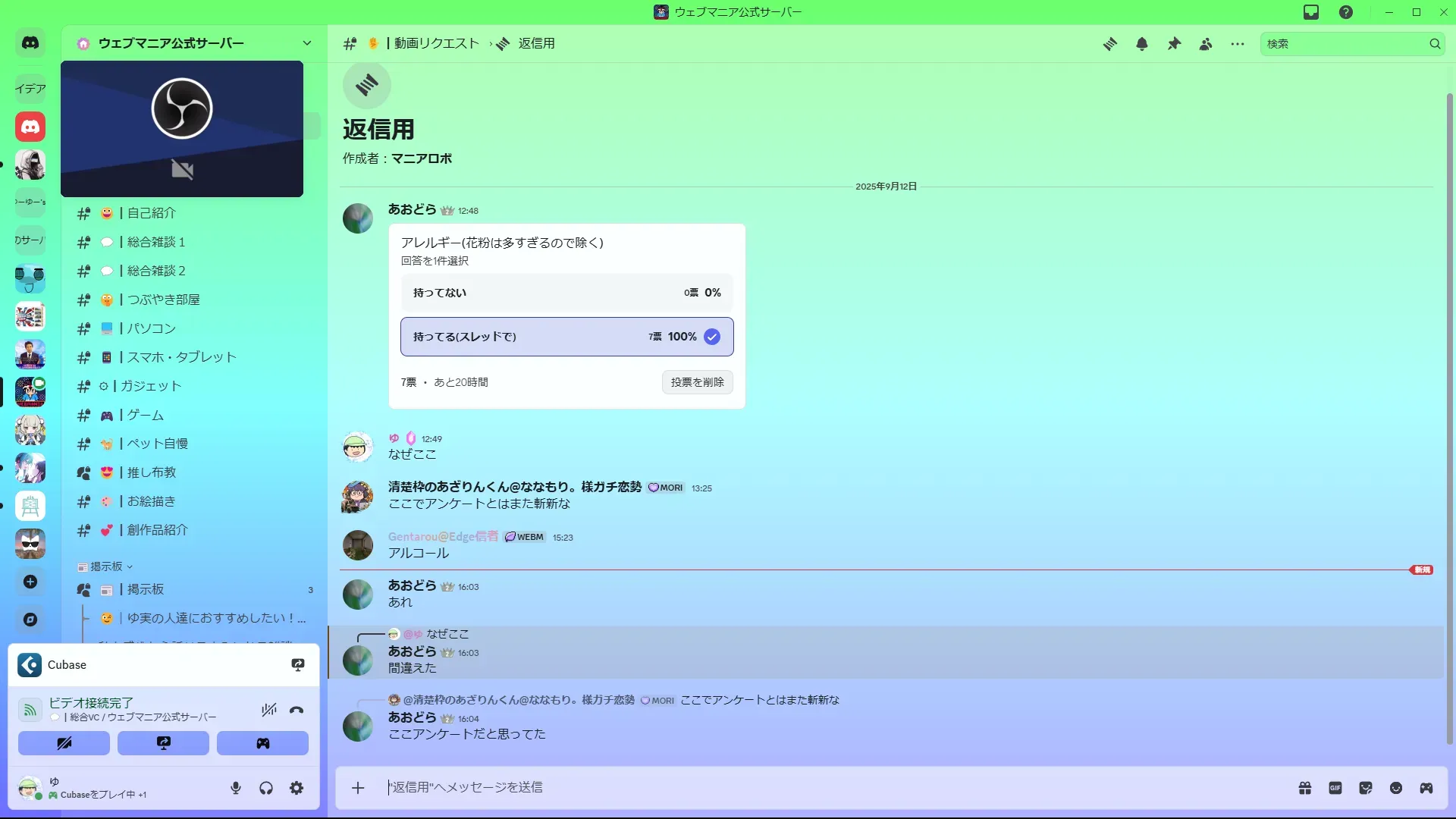
Task: Open notification settings bell icon
Action: pyautogui.click(x=1142, y=44)
